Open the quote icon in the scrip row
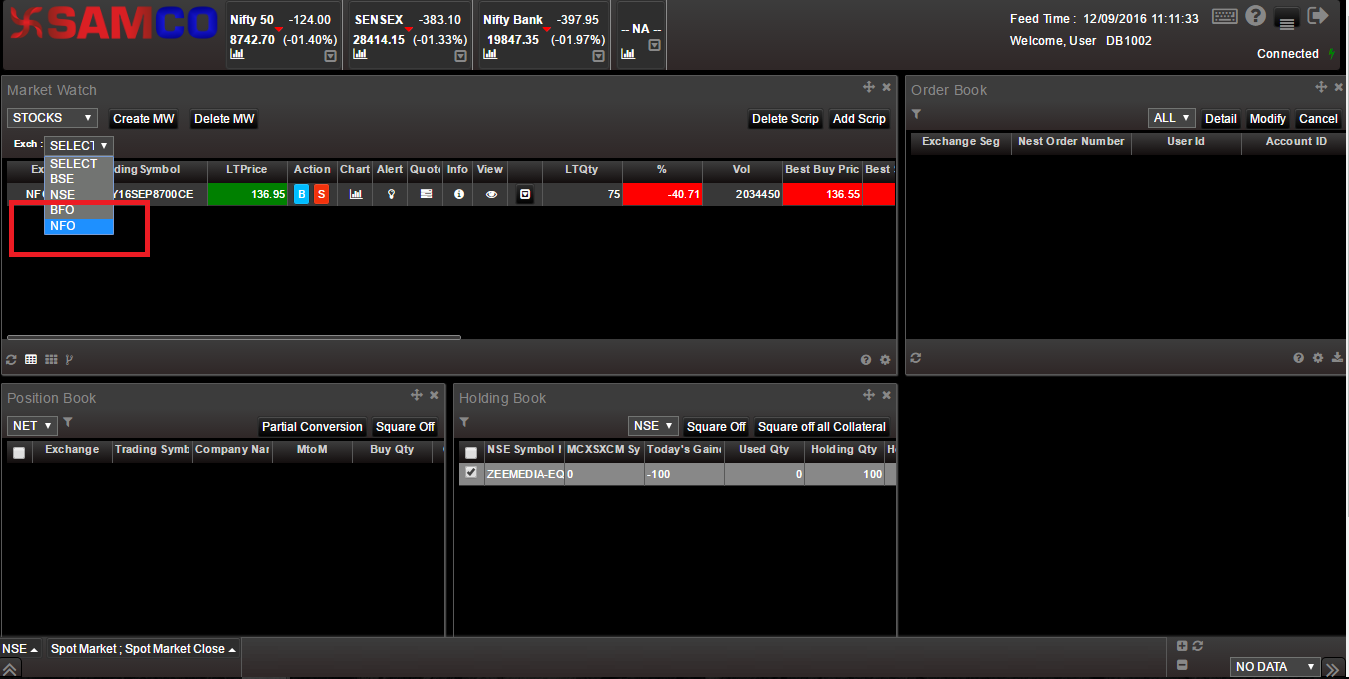 pos(426,194)
